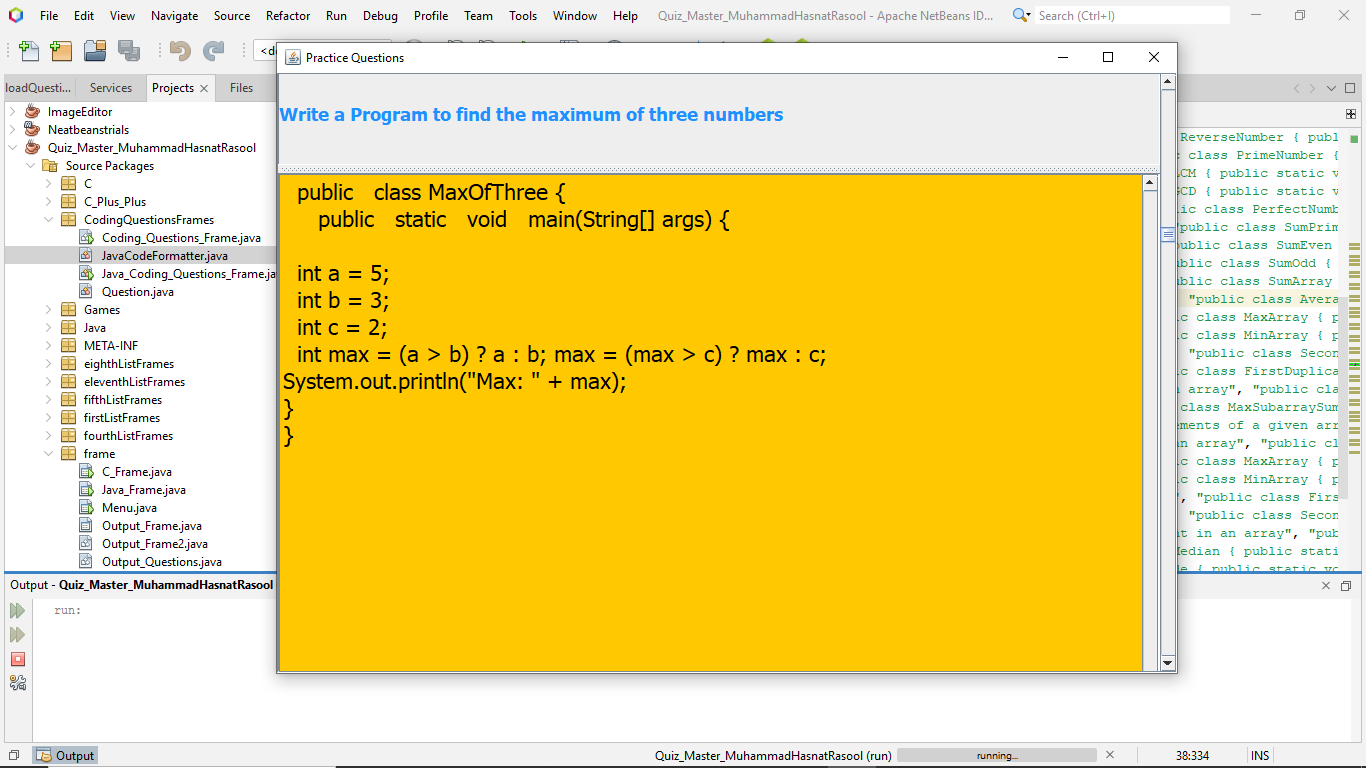Switch to the Services tab

(111, 88)
